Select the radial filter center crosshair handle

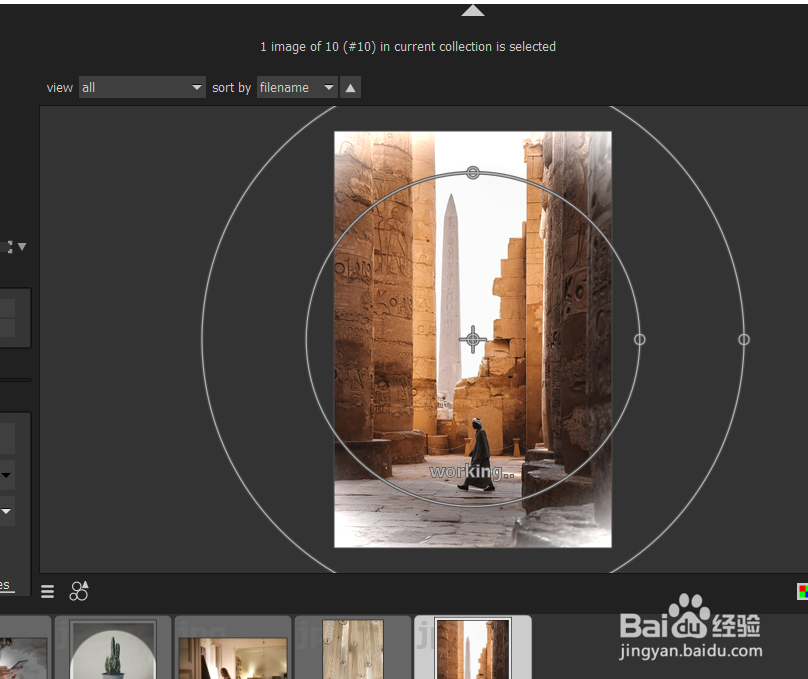473,339
